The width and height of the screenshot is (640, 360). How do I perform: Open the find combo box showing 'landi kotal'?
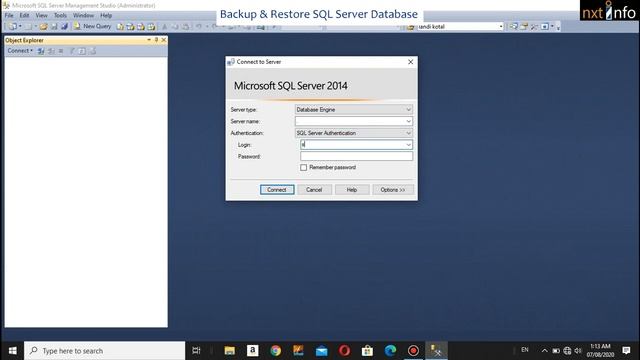[460, 27]
